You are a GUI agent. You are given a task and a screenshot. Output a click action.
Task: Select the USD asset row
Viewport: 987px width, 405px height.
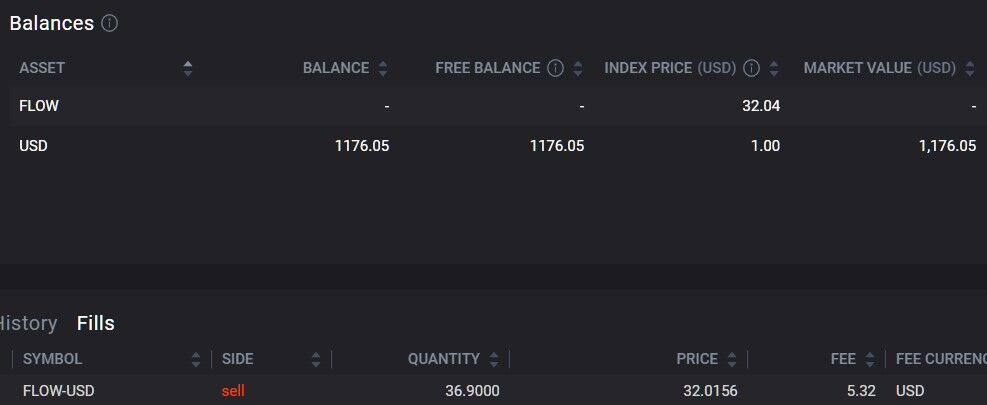[494, 145]
